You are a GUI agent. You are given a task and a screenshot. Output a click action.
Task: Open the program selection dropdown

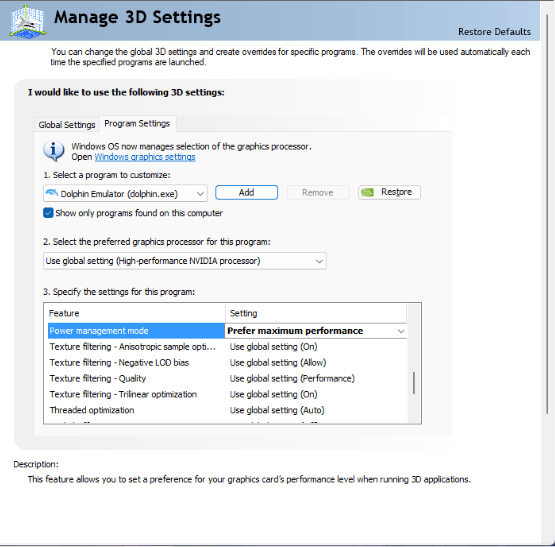click(x=125, y=194)
